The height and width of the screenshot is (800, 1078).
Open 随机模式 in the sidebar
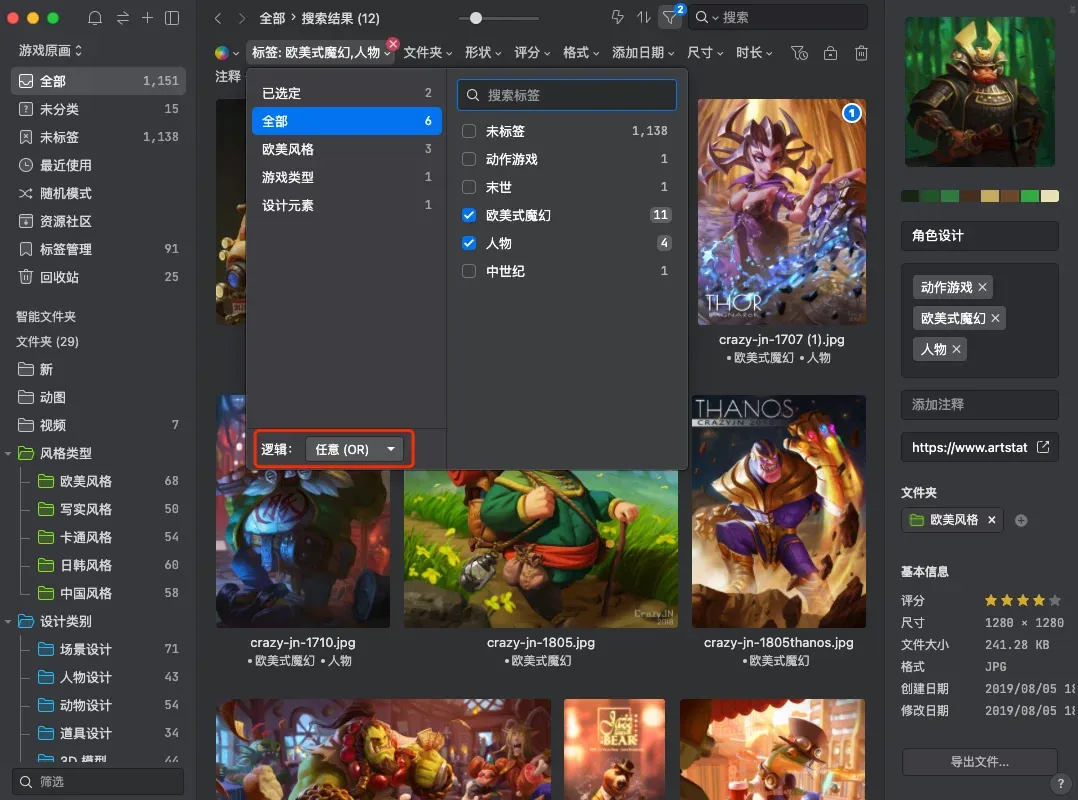(98, 193)
